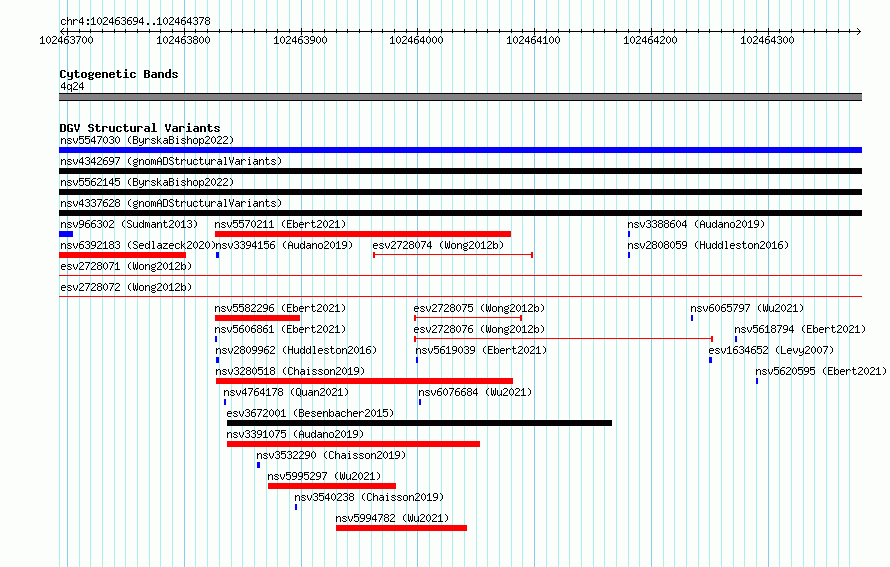Click the nsv5562145 (ByrskaBishop2022) label

(x=147, y=182)
